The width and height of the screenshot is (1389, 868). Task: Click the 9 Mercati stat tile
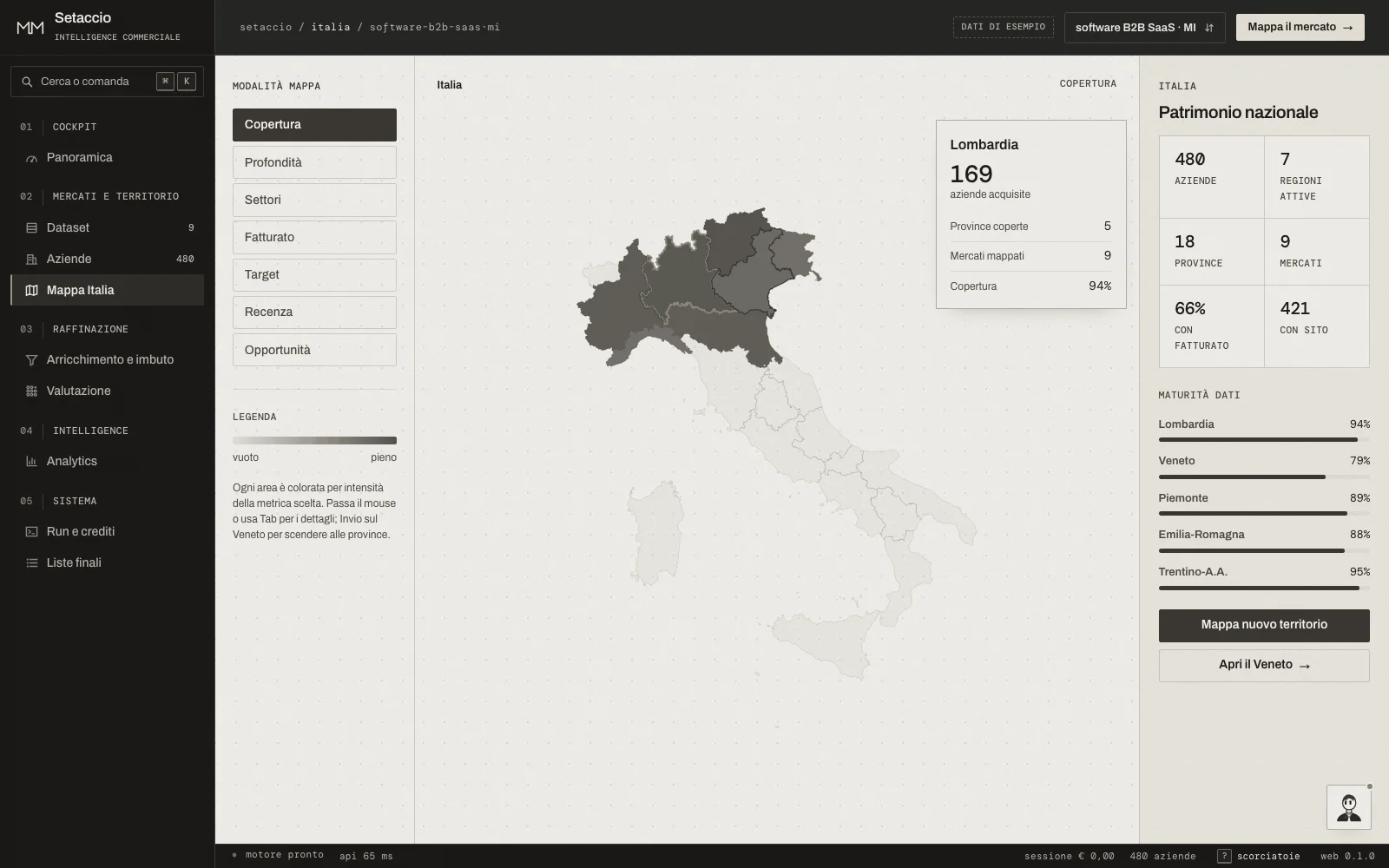(1317, 252)
